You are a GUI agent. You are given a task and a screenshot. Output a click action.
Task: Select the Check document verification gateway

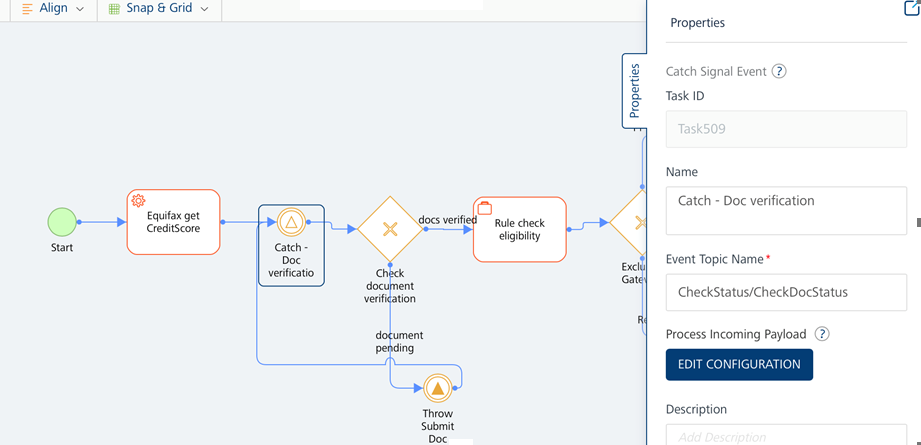coord(390,229)
